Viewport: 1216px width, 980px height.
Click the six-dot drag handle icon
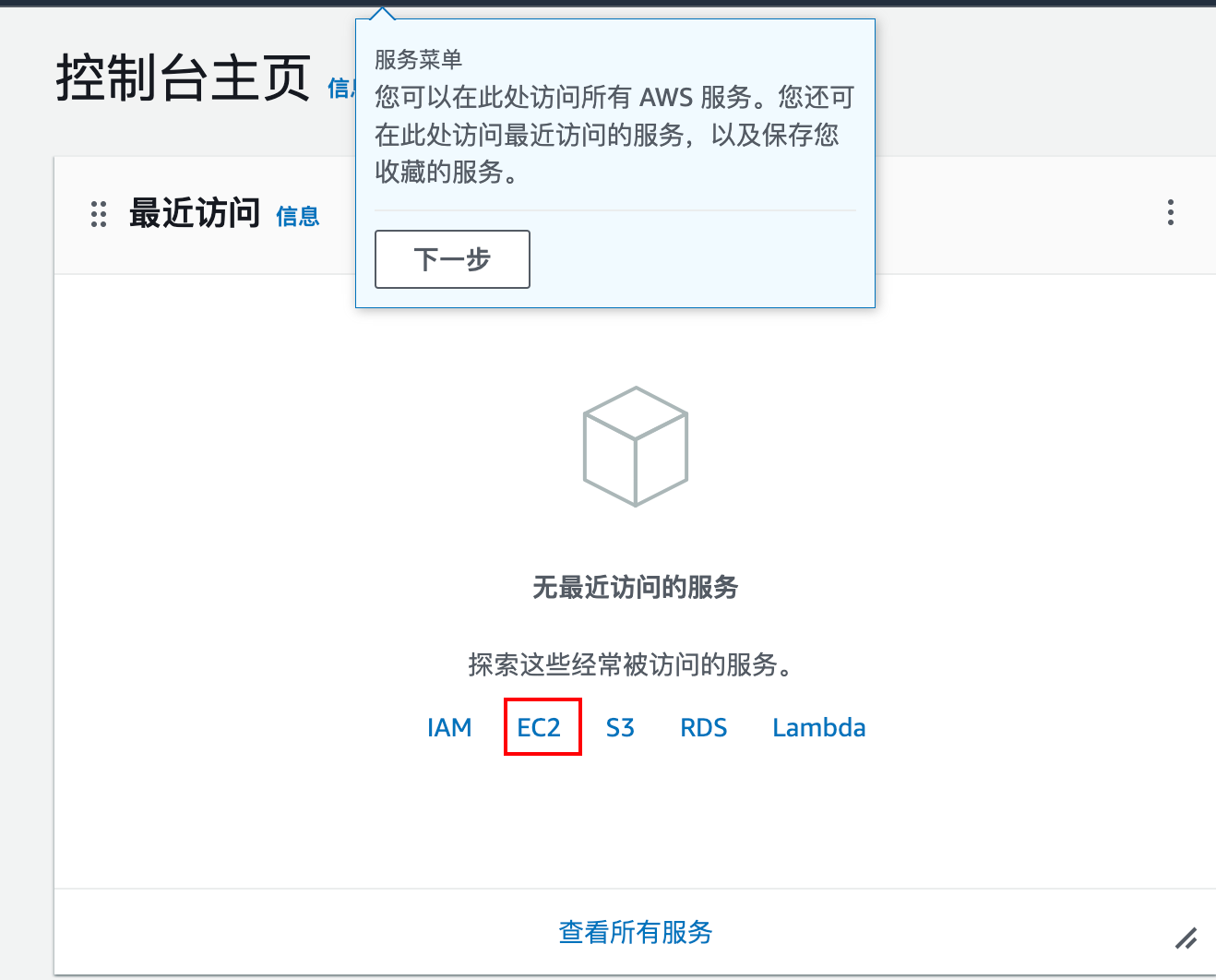click(x=99, y=214)
